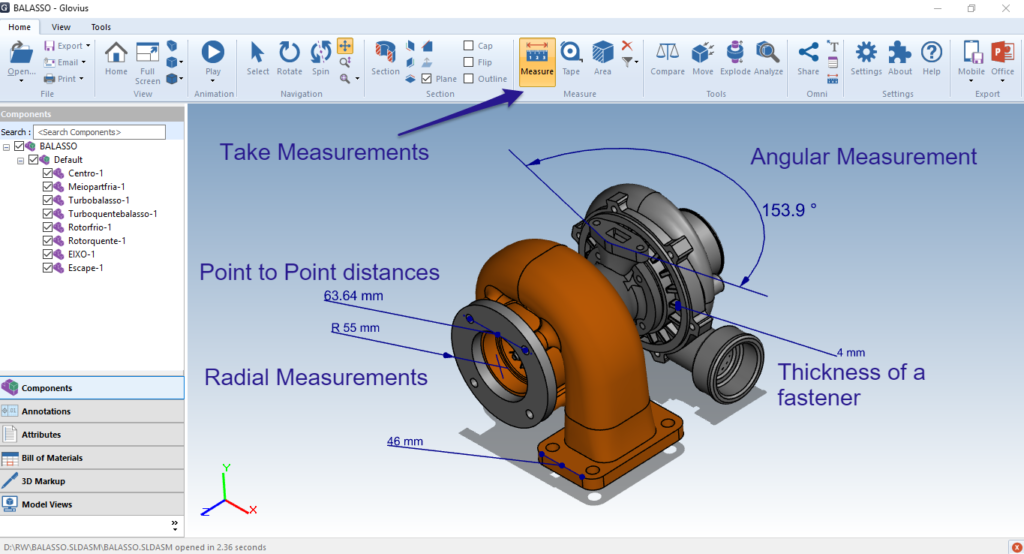
Task: Open Help from the ribbon
Action: 932,52
